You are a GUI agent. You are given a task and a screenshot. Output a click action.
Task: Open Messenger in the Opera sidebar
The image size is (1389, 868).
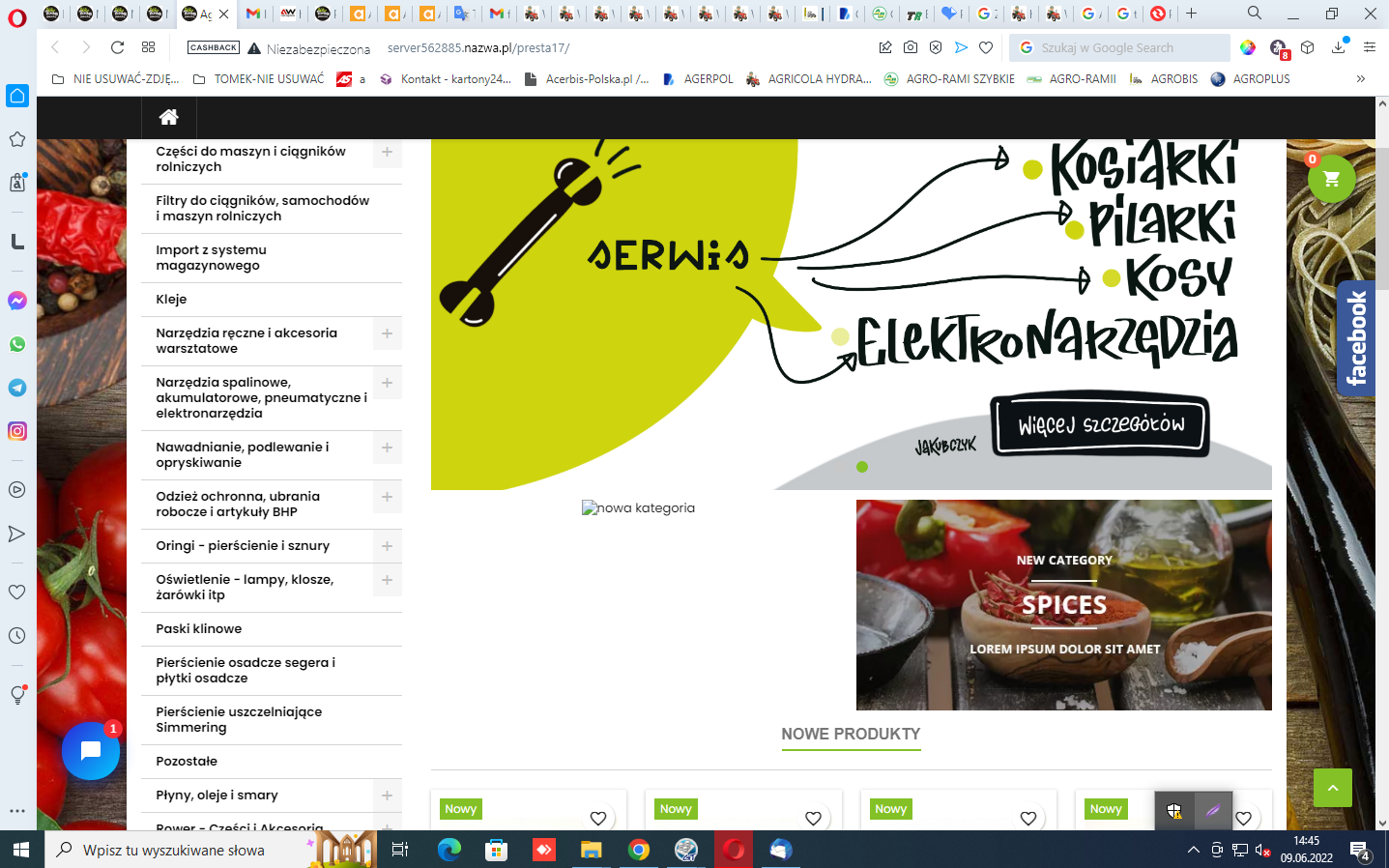[17, 301]
